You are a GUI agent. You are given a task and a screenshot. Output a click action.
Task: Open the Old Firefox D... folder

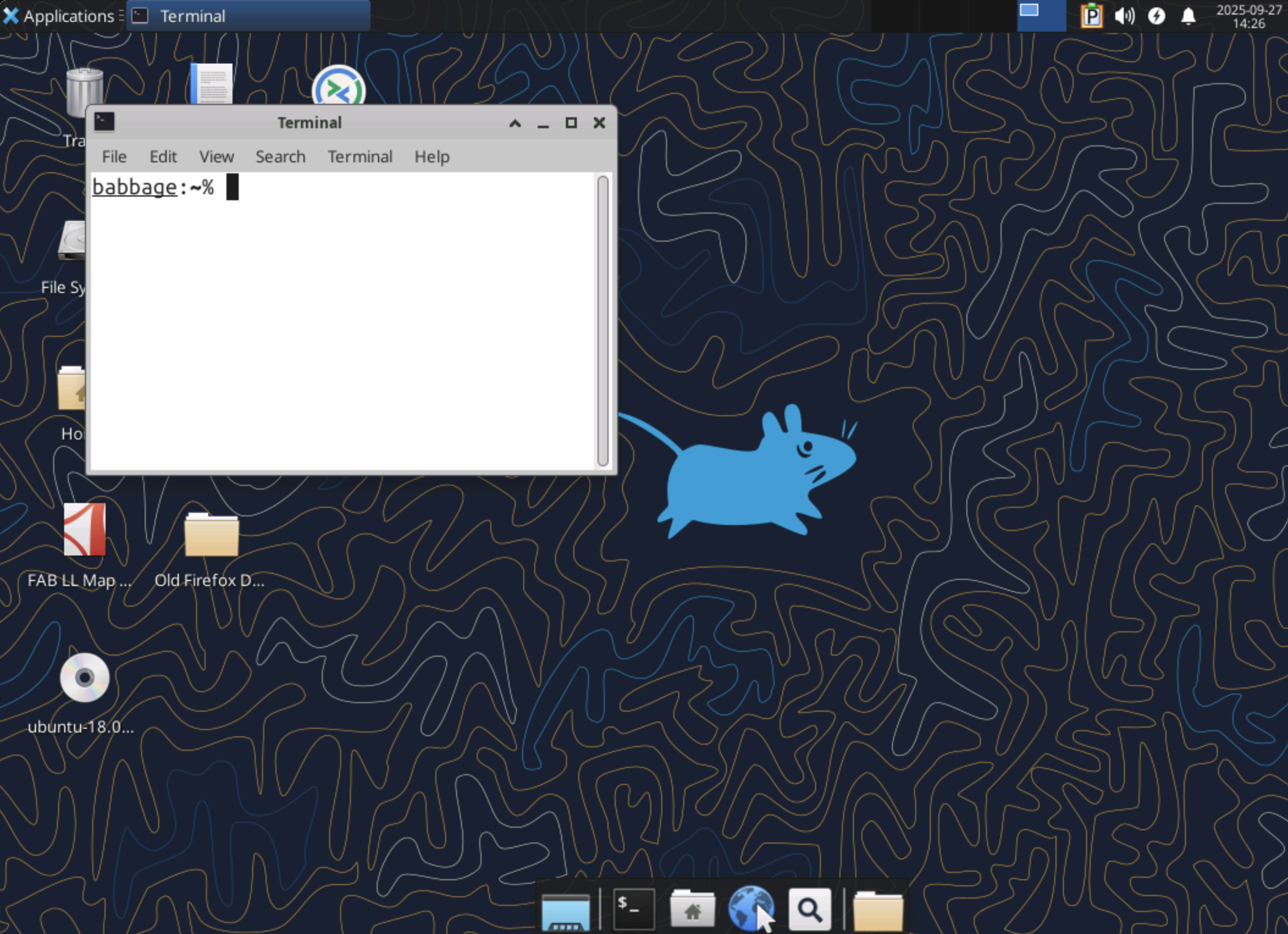point(211,535)
